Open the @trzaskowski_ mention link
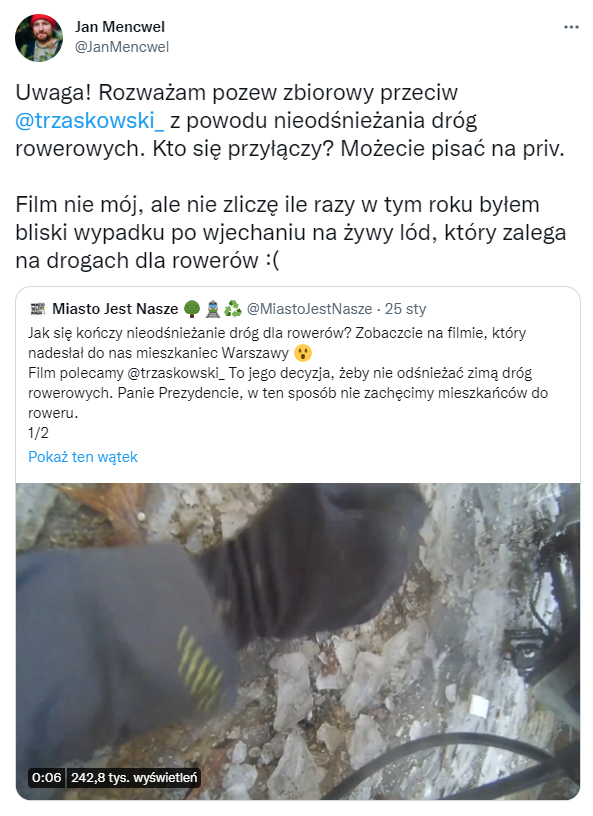This screenshot has width=593, height=816. (90, 121)
